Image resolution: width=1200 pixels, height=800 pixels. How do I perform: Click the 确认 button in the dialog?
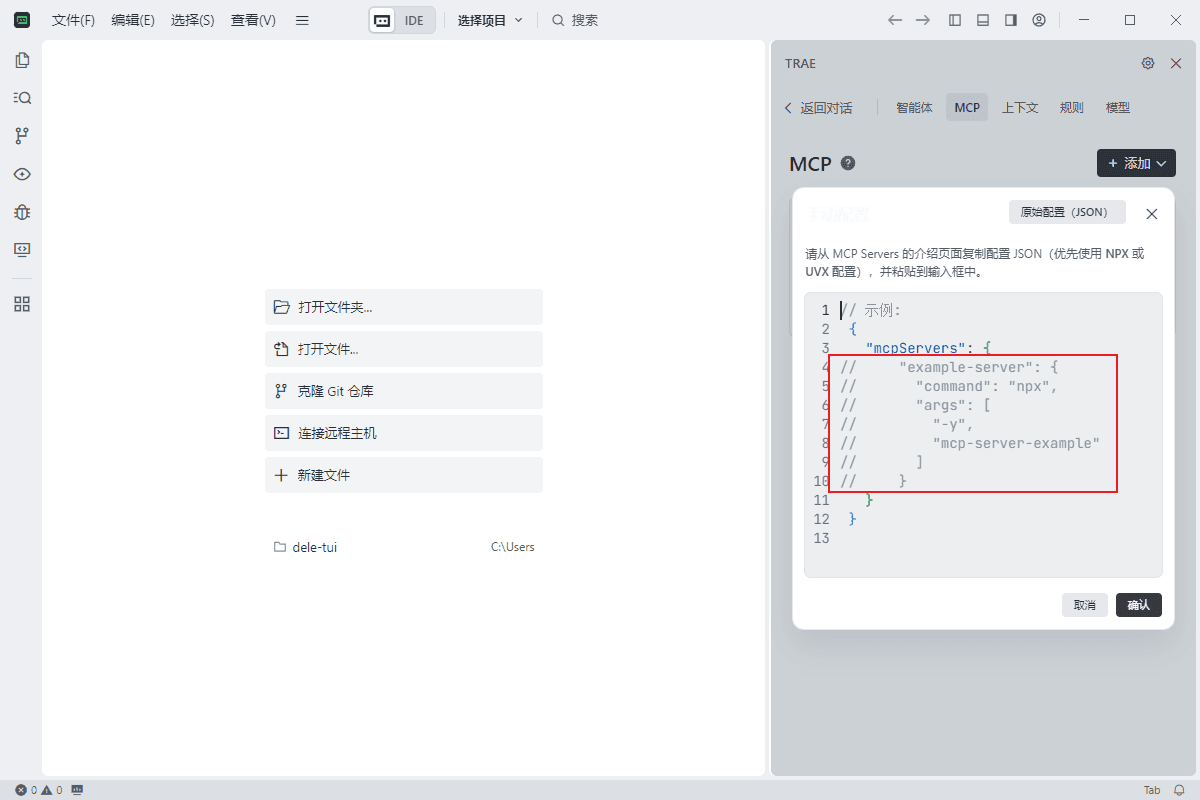(1138, 605)
